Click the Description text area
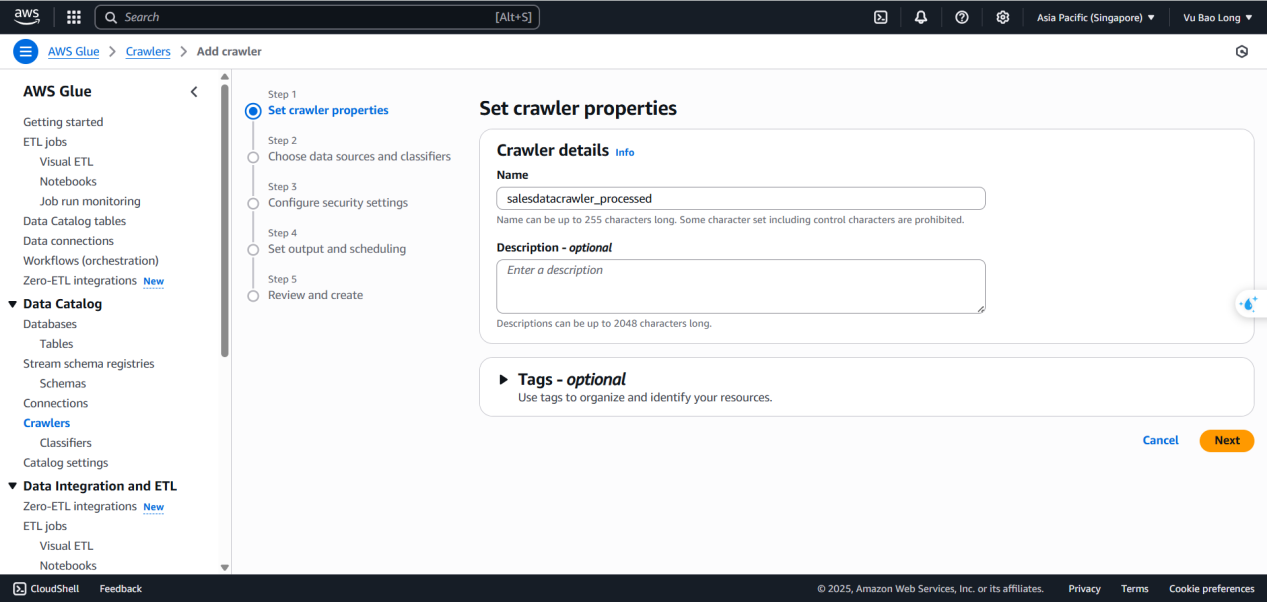The width and height of the screenshot is (1267, 602). (741, 286)
